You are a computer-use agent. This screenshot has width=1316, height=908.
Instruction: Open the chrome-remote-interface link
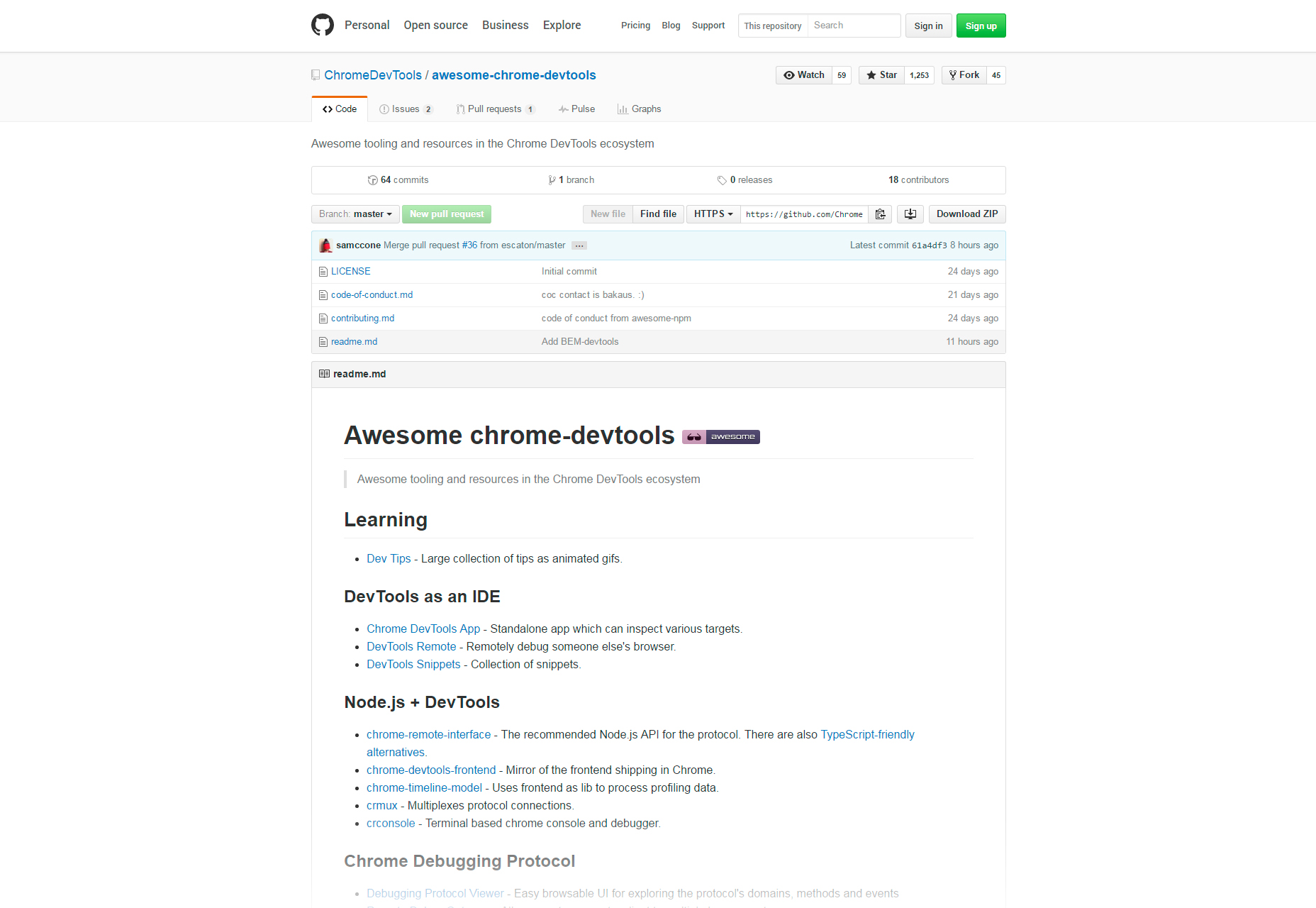[428, 735]
